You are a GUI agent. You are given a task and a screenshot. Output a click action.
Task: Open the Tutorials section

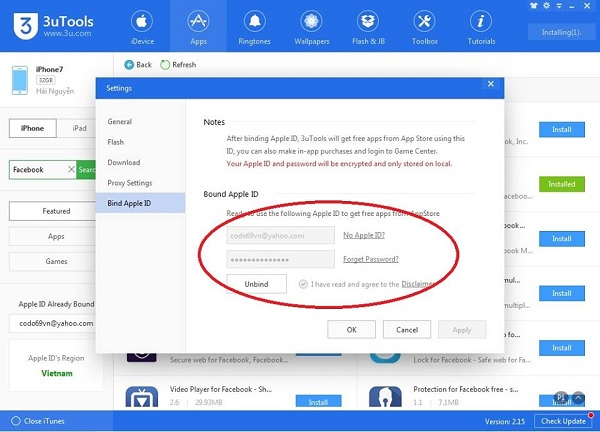click(481, 28)
